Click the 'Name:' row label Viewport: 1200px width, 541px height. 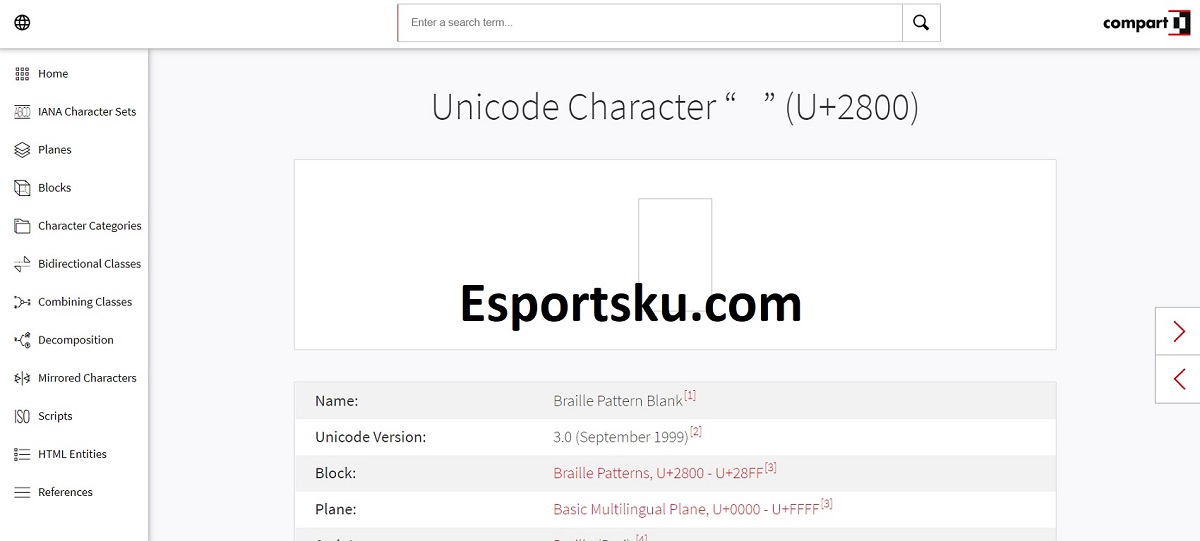[336, 401]
